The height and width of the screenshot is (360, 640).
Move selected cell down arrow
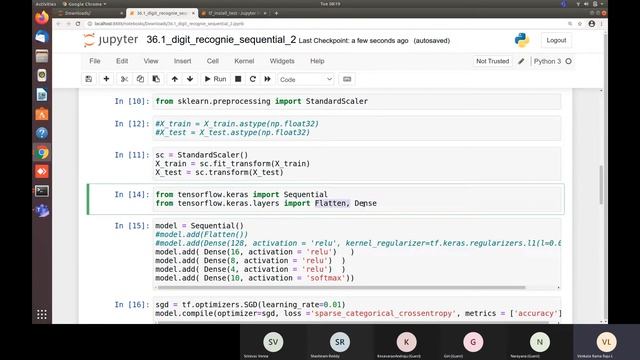pyautogui.click(x=190, y=79)
